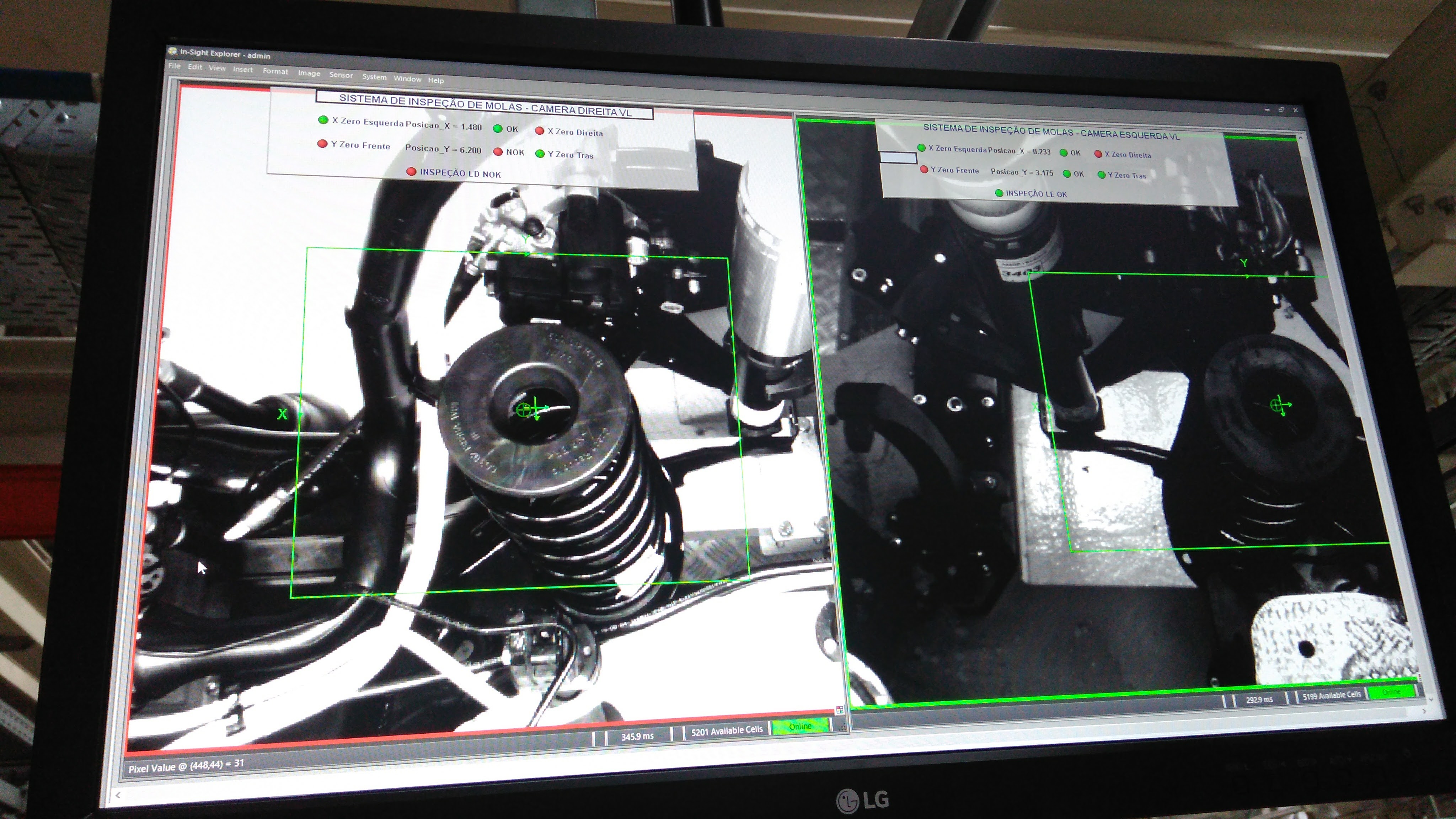The width and height of the screenshot is (1456, 819).
Task: Click red Y Zero Frente indicator in Camera Esquerda panel
Action: click(x=924, y=169)
